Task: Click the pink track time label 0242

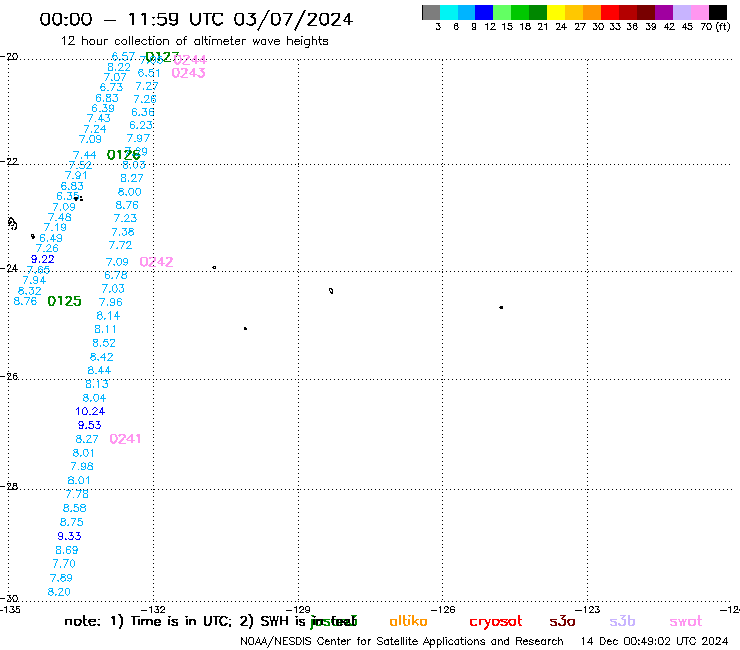Action: coord(156,262)
